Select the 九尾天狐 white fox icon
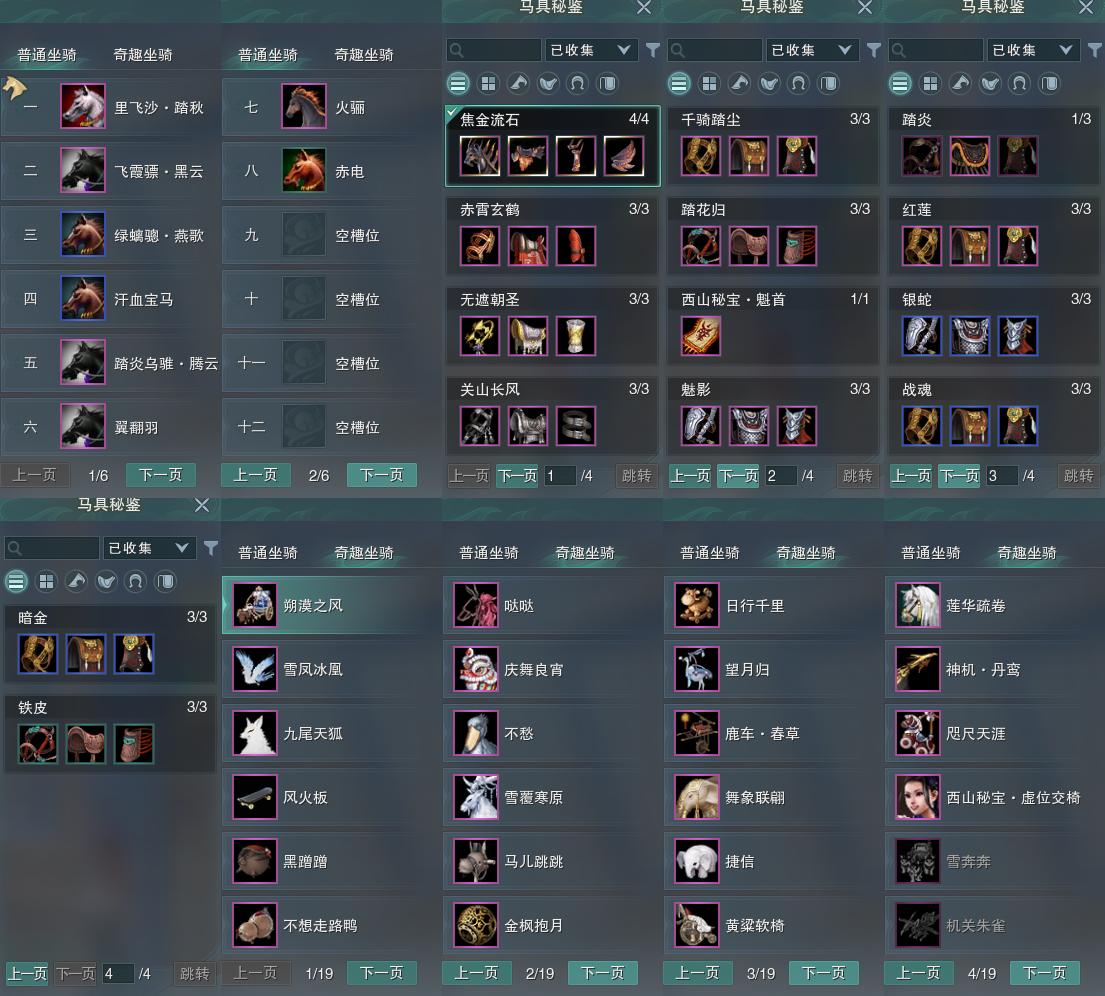 click(x=254, y=733)
